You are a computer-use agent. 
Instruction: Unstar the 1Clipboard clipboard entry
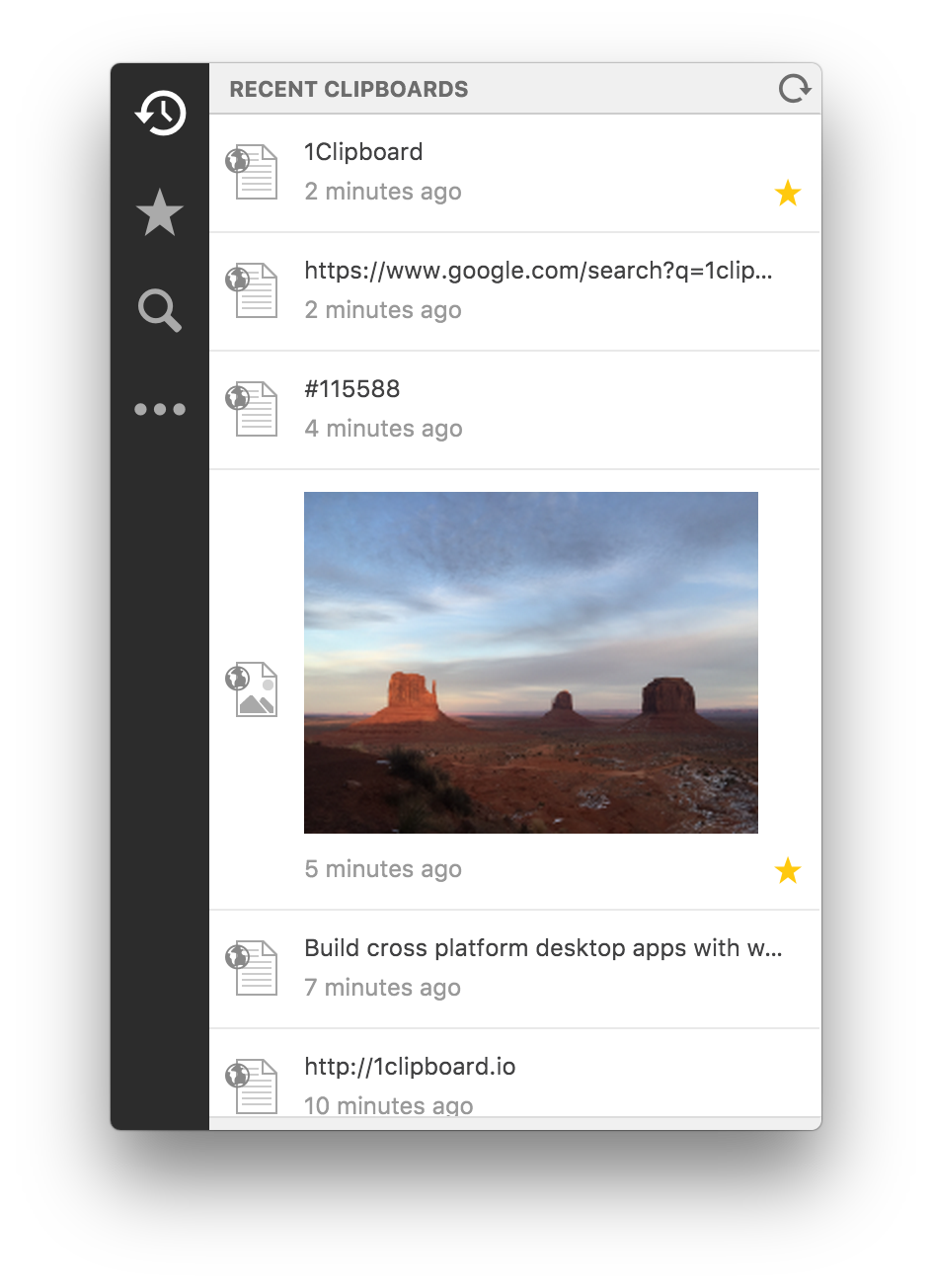tap(788, 193)
